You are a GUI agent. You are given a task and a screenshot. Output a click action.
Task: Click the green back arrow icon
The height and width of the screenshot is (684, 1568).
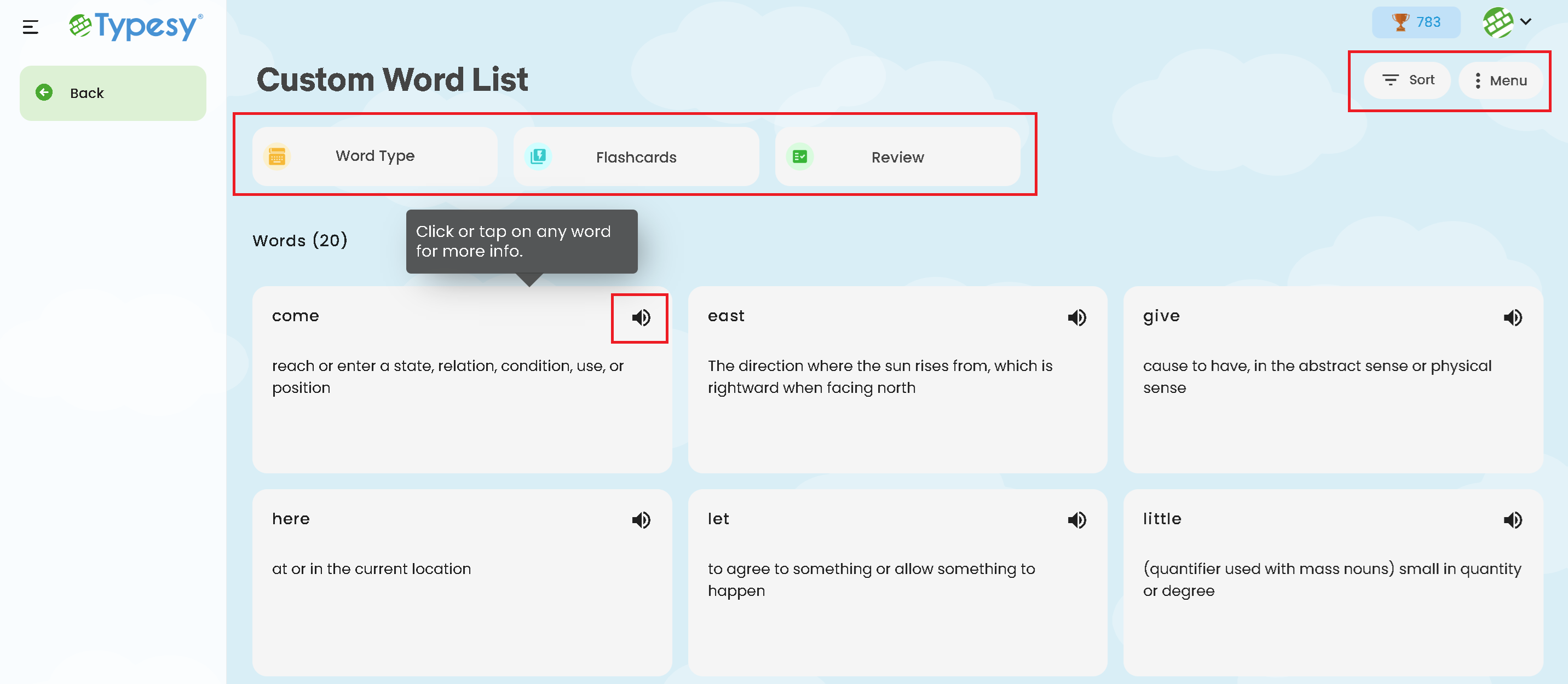tap(44, 92)
